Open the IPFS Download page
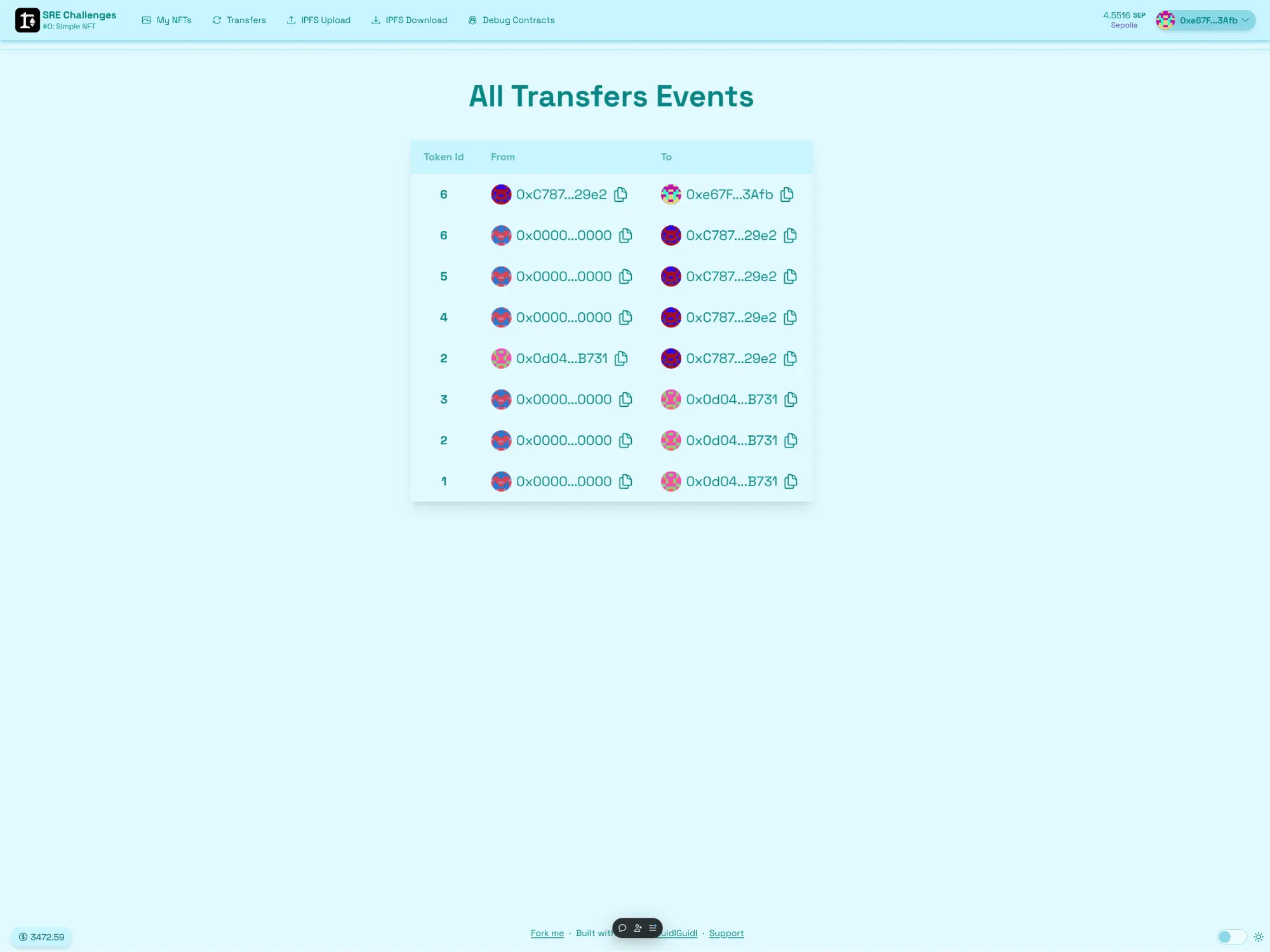 point(409,20)
